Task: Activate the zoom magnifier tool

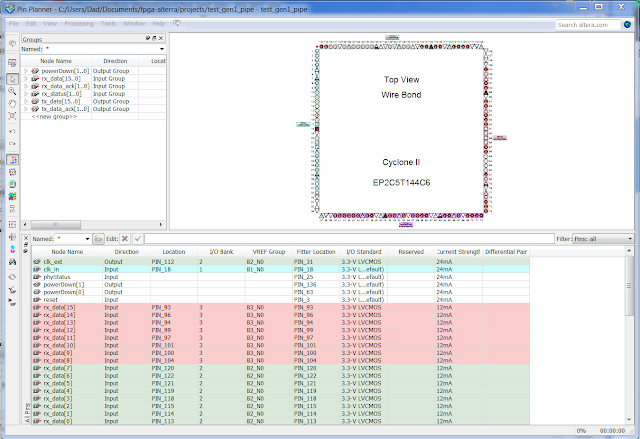Action: [x=12, y=91]
